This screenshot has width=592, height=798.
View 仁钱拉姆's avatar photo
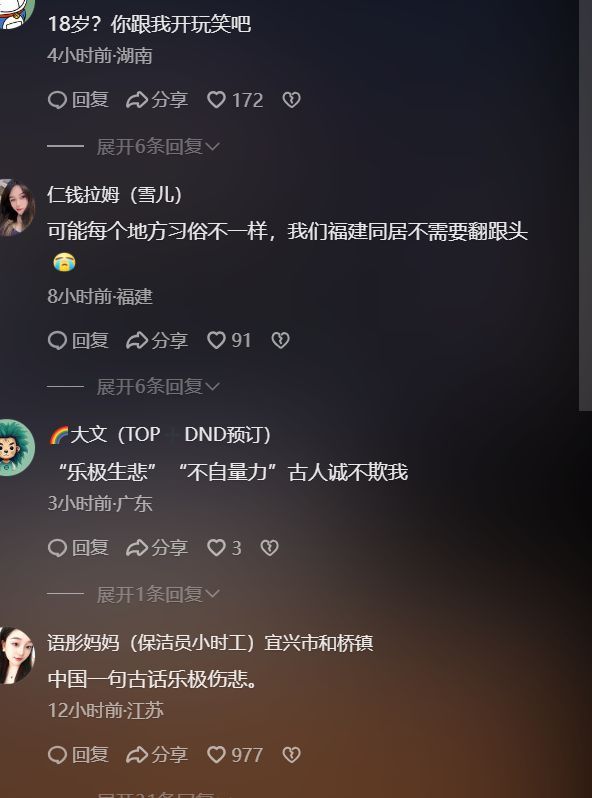16,208
